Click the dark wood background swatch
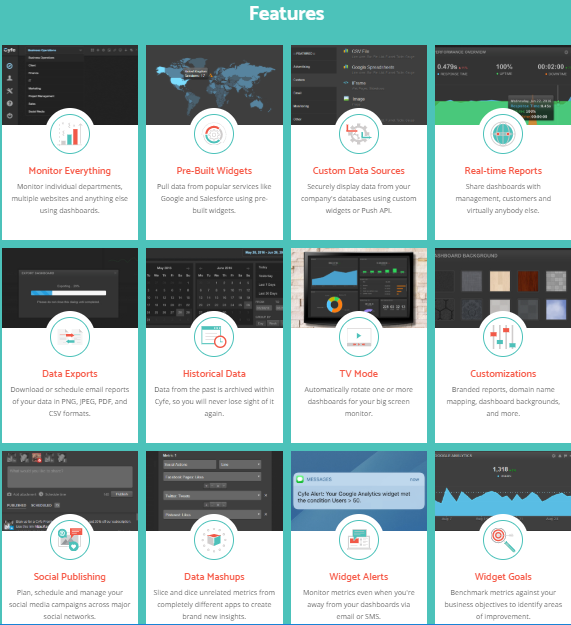Image resolution: width=571 pixels, height=625 pixels. click(528, 281)
